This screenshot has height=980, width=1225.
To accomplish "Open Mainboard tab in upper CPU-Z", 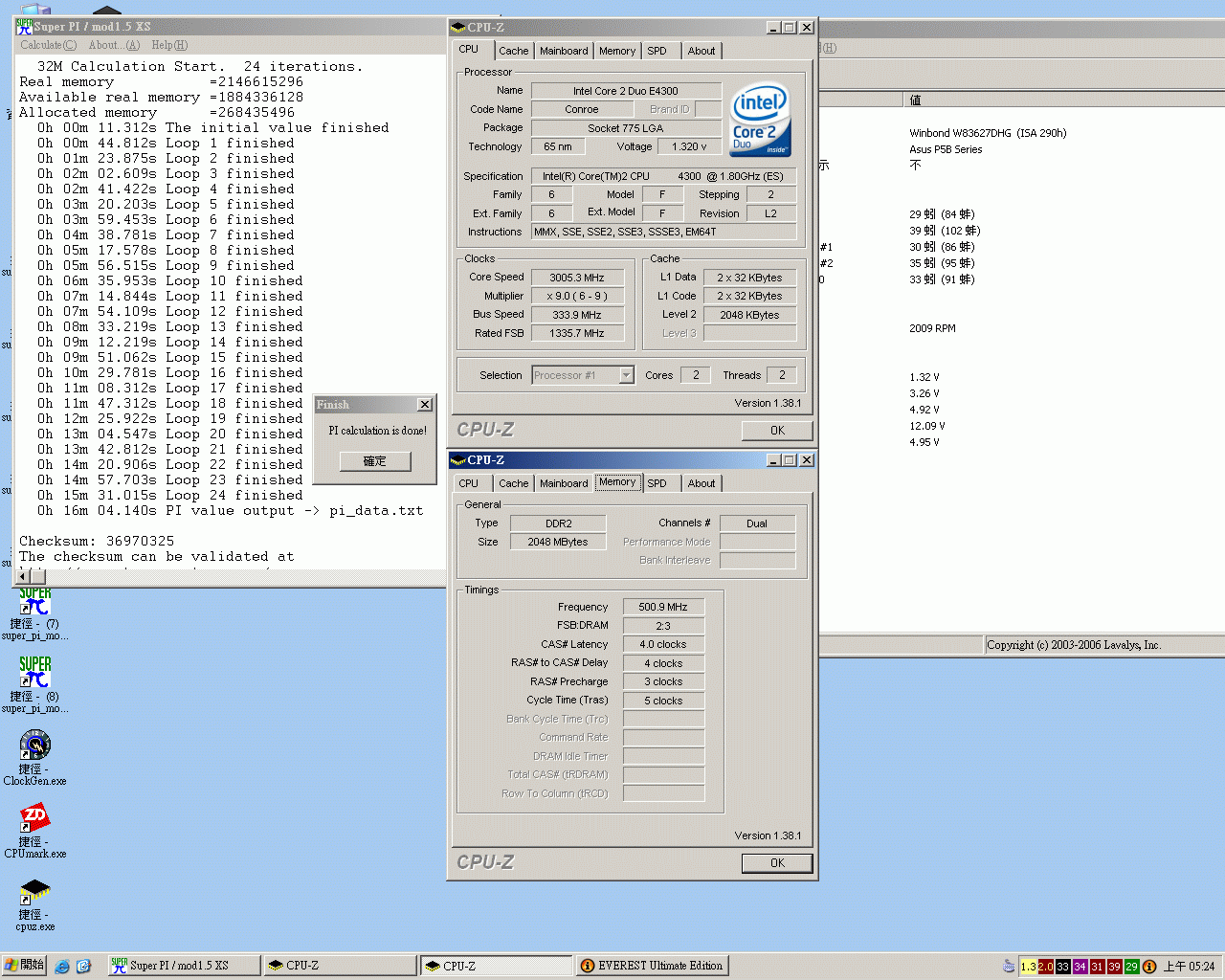I will pos(564,51).
